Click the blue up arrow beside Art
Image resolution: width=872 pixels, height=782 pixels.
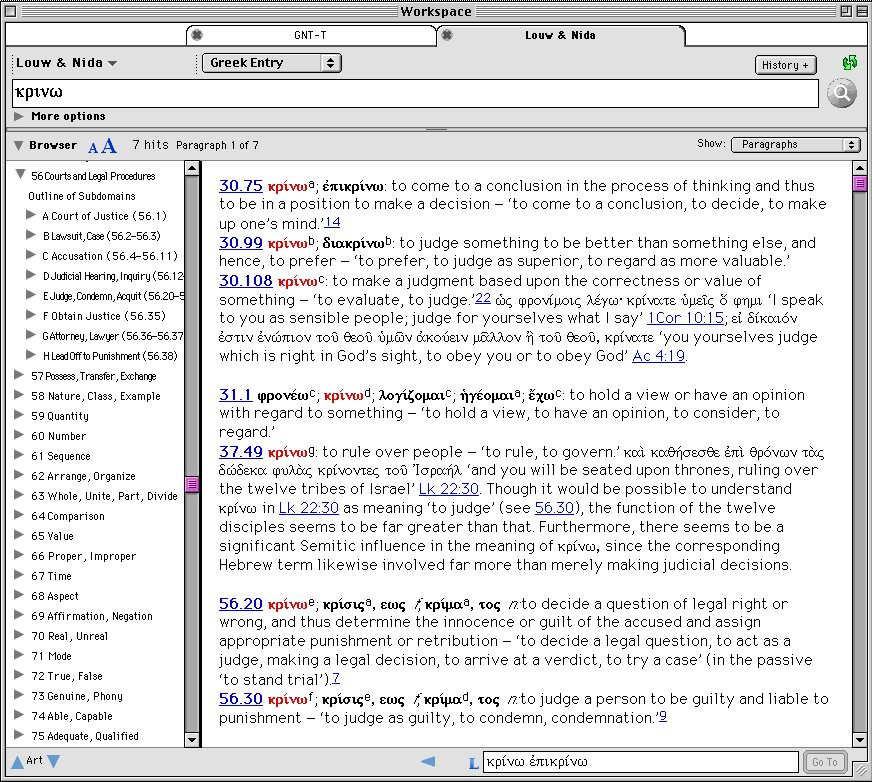(17, 761)
